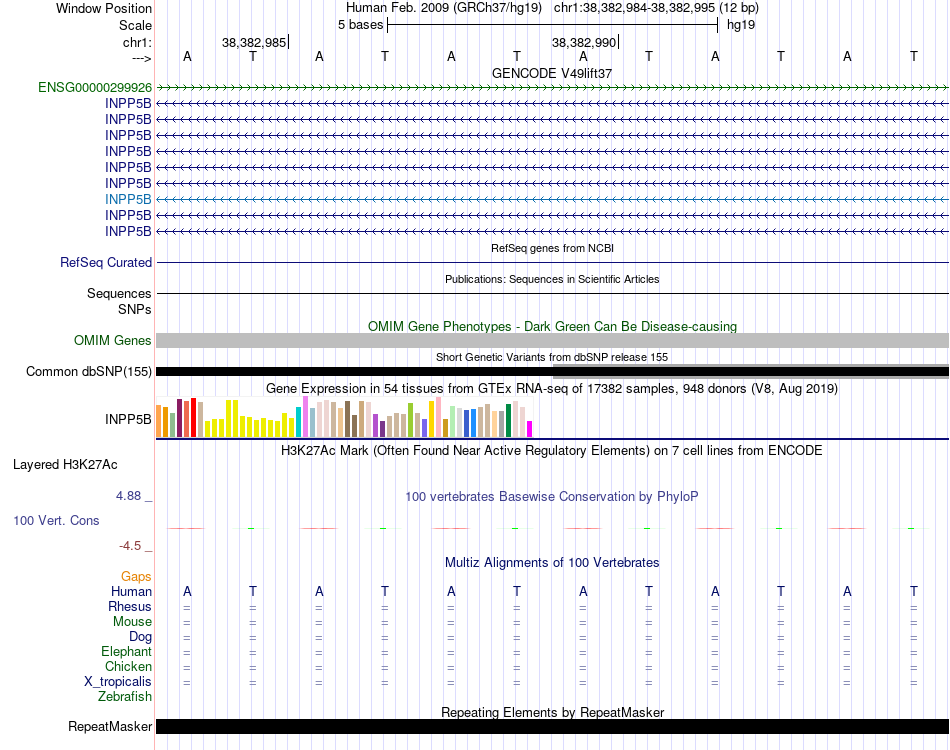This screenshot has height=750, width=950.
Task: Click the gray dbSNP variant bar
Action: coord(751,371)
